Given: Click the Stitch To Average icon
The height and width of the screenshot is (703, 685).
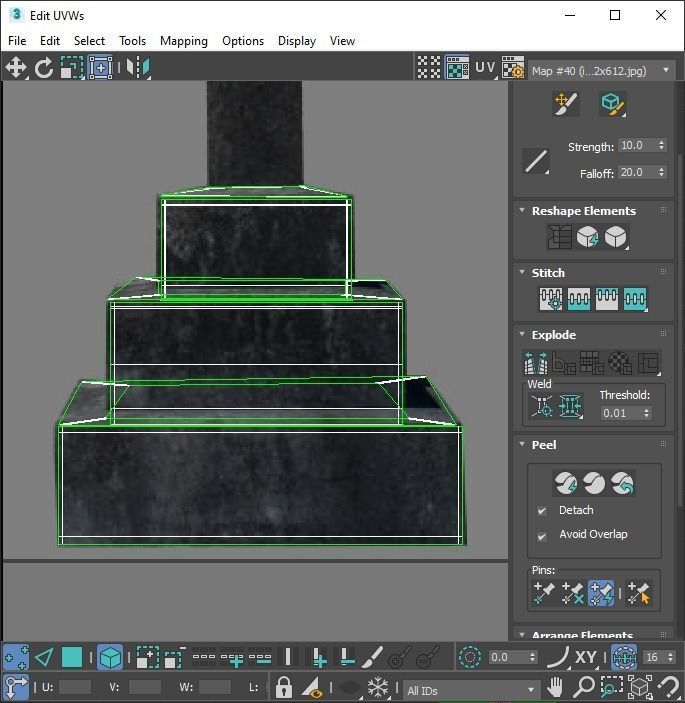Looking at the screenshot, I should (x=579, y=299).
